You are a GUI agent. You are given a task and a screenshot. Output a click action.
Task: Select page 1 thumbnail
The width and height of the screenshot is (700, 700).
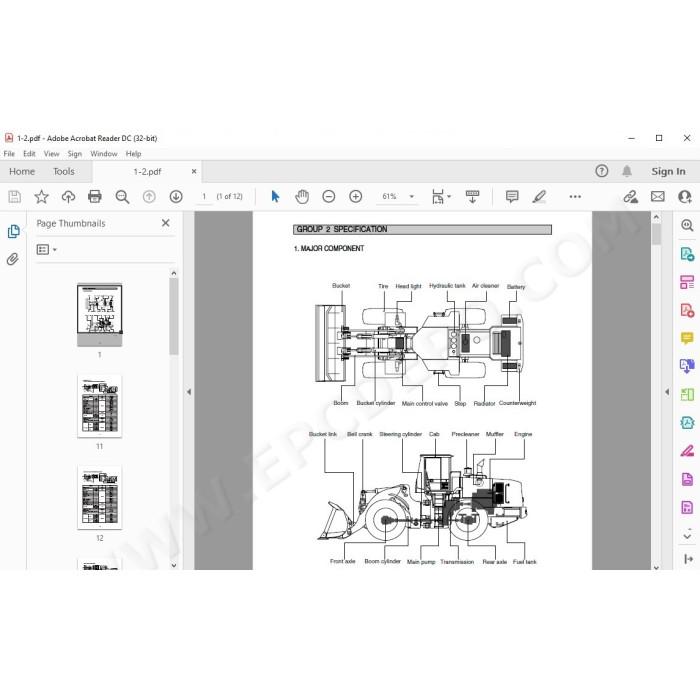pos(100,315)
